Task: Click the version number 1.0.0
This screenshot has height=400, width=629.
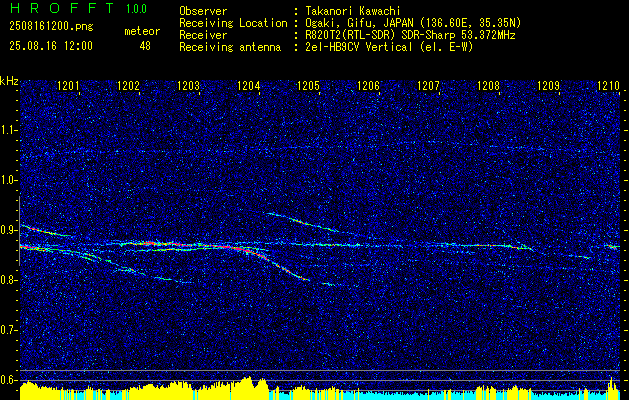Action: [136, 8]
